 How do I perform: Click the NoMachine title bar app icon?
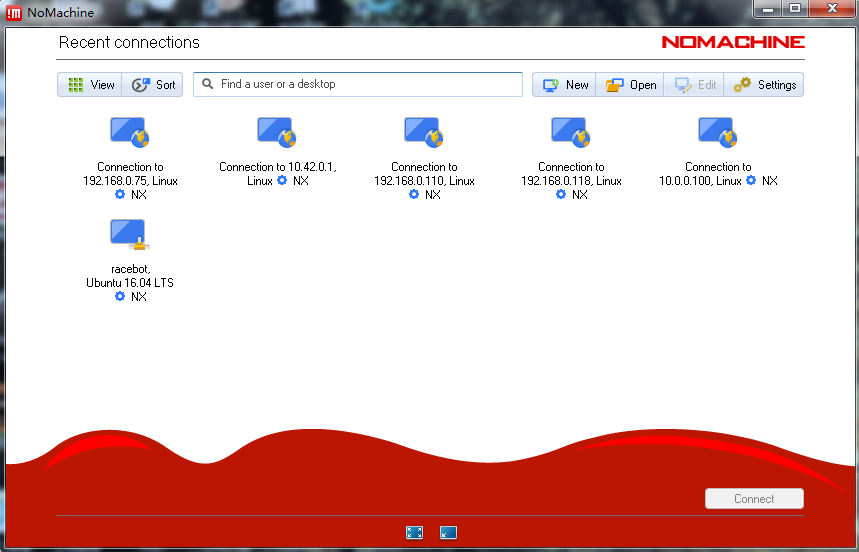tap(13, 13)
